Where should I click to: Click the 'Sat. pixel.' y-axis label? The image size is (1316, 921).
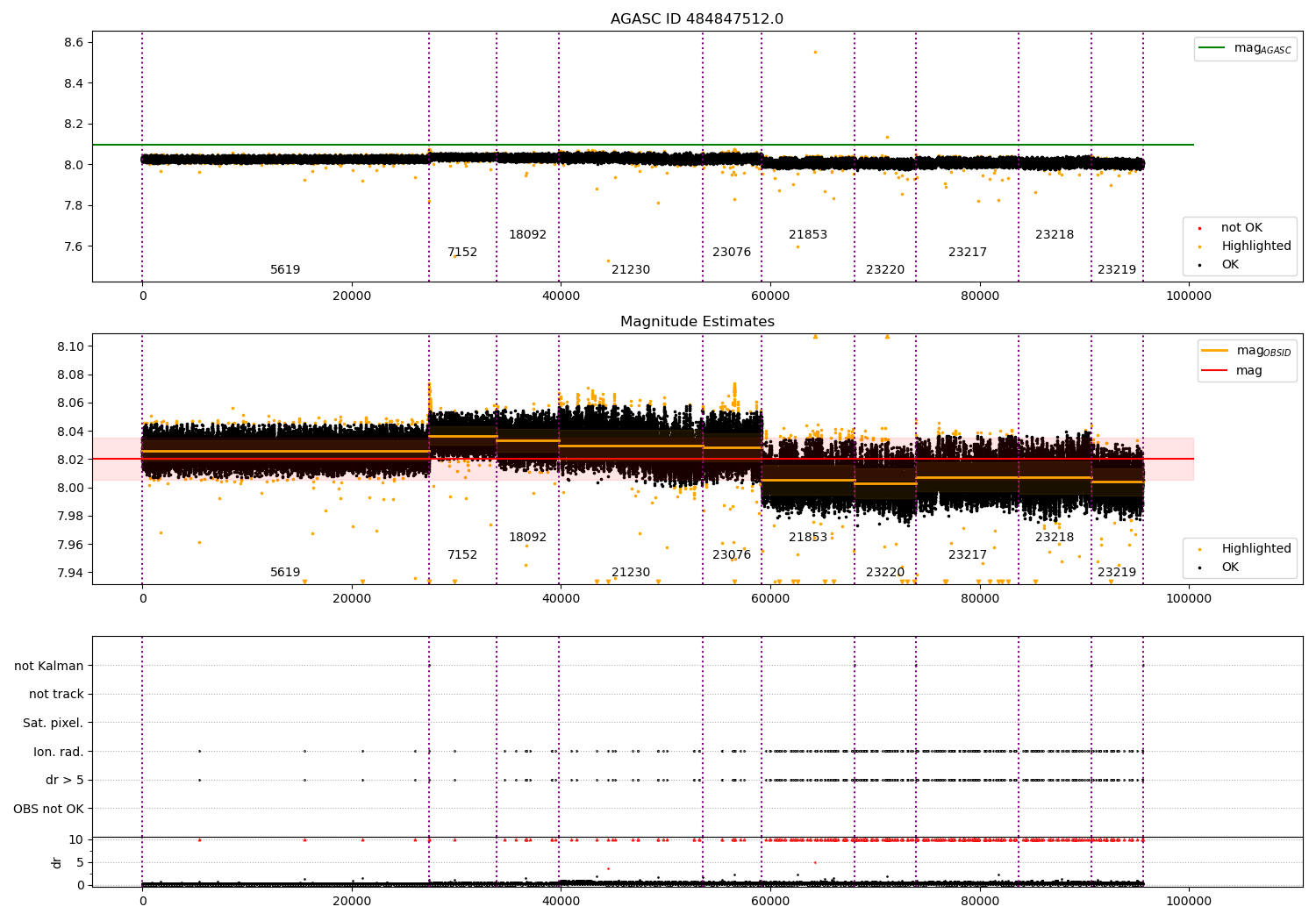[x=54, y=724]
